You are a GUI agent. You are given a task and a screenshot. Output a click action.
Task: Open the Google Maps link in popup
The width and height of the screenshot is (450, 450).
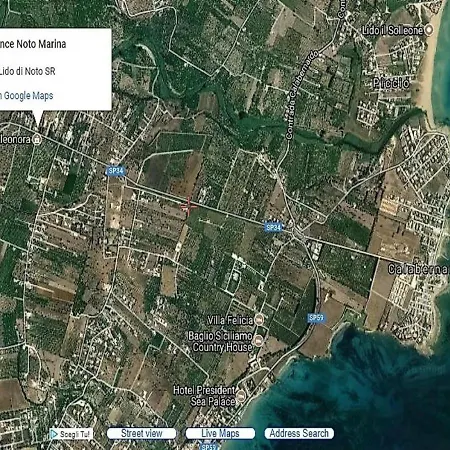(27, 96)
